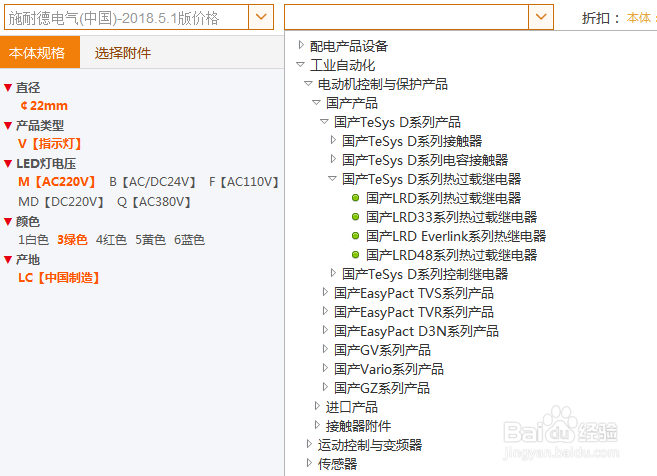
Task: Collapse the 电动机控制与保护产品 node arrow
Action: pyautogui.click(x=308, y=83)
